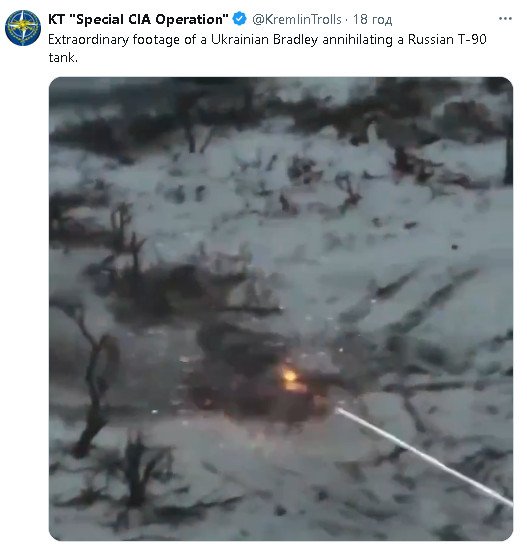The height and width of the screenshot is (551, 527).
Task: Click the white tracer streak in footage
Action: 424,458
